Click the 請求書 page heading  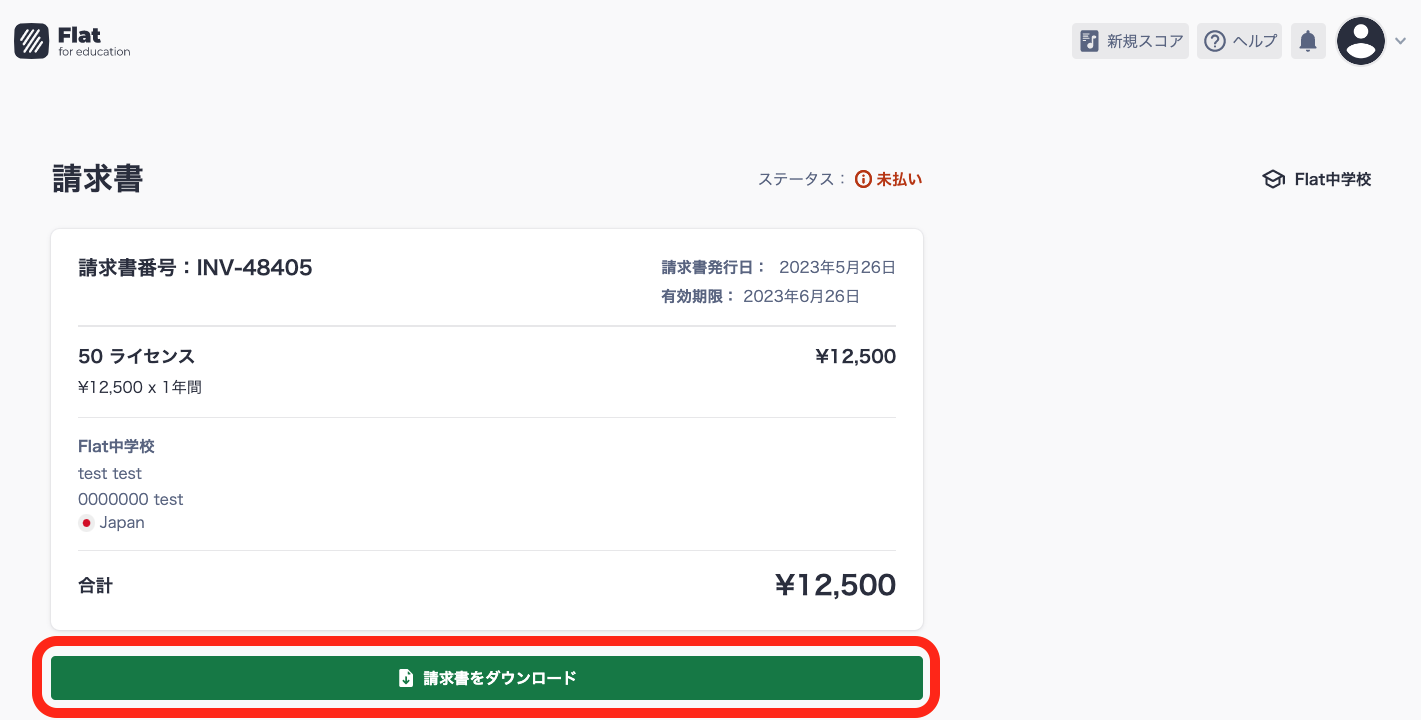click(x=97, y=178)
